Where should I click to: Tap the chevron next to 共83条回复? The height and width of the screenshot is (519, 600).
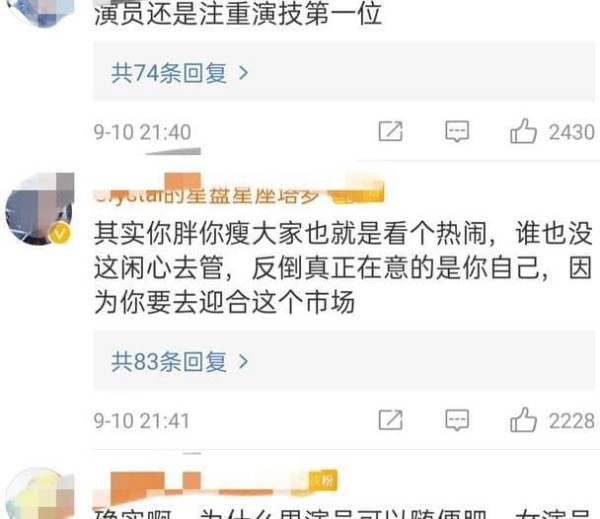coord(243,361)
